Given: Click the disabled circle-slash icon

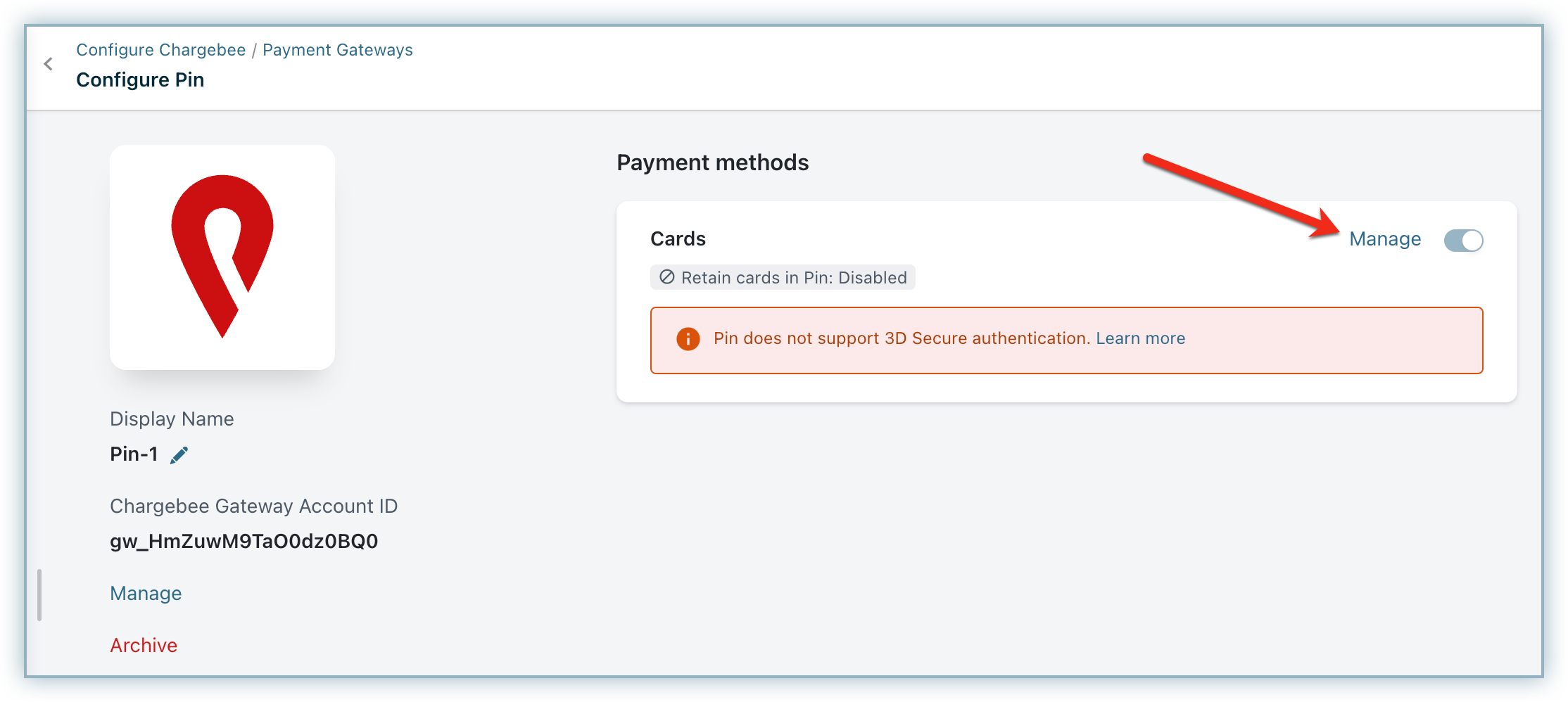Looking at the screenshot, I should [x=666, y=277].
